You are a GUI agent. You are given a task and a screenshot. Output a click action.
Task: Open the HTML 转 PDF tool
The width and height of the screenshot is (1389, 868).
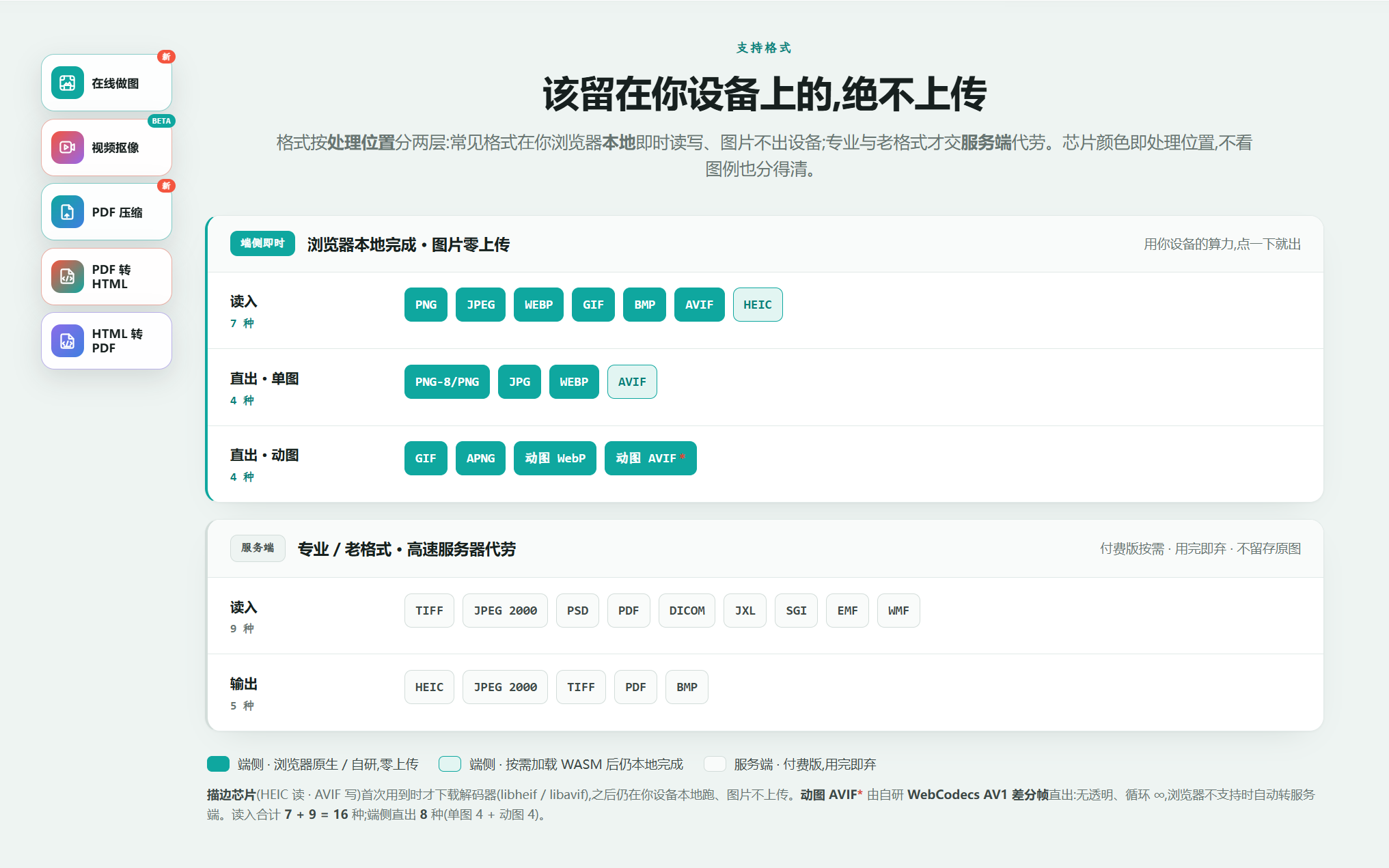pos(107,341)
